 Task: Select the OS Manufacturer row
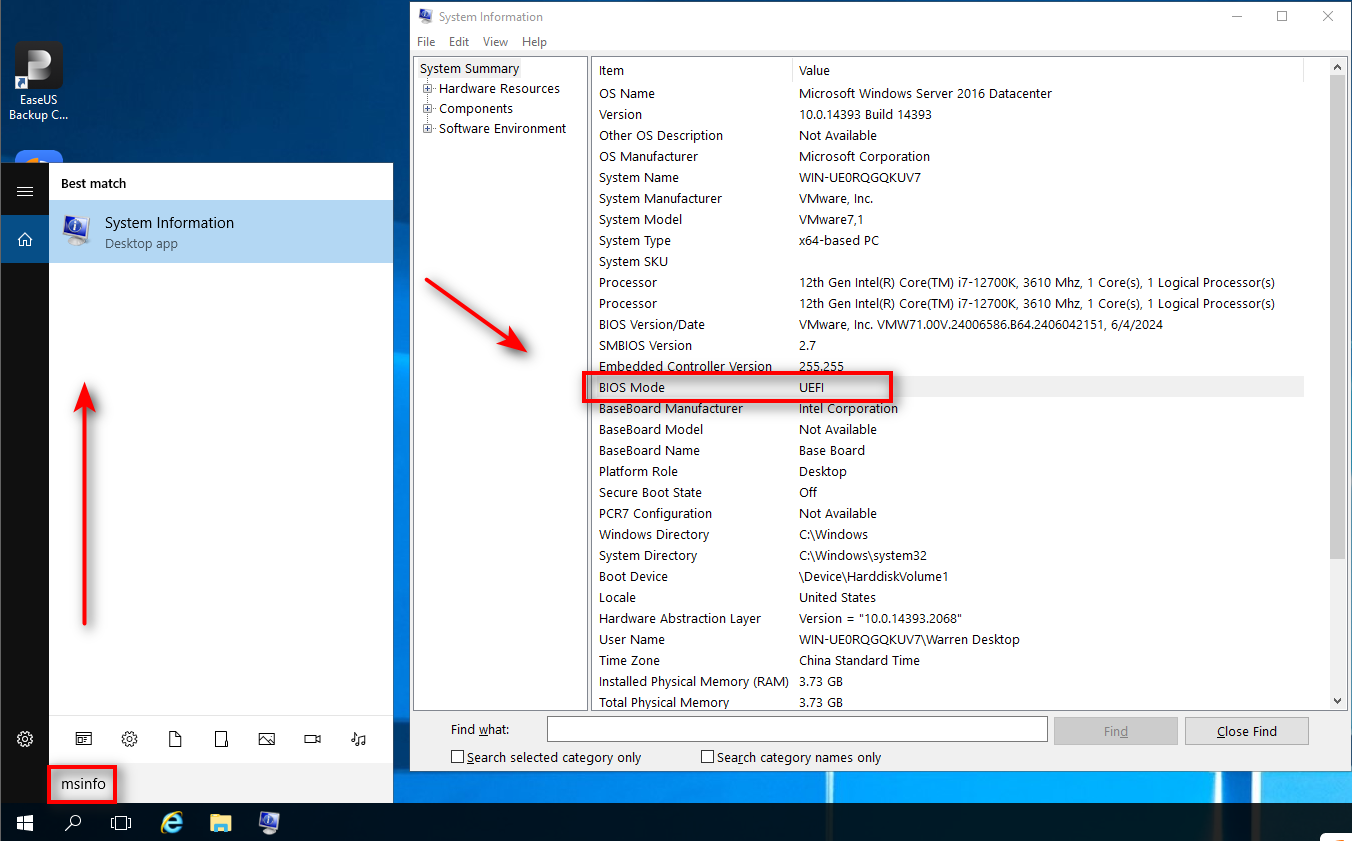point(948,156)
